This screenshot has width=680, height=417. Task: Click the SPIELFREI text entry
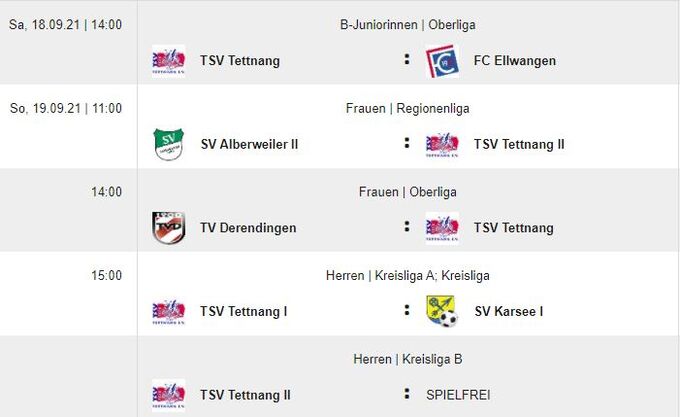coord(458,395)
